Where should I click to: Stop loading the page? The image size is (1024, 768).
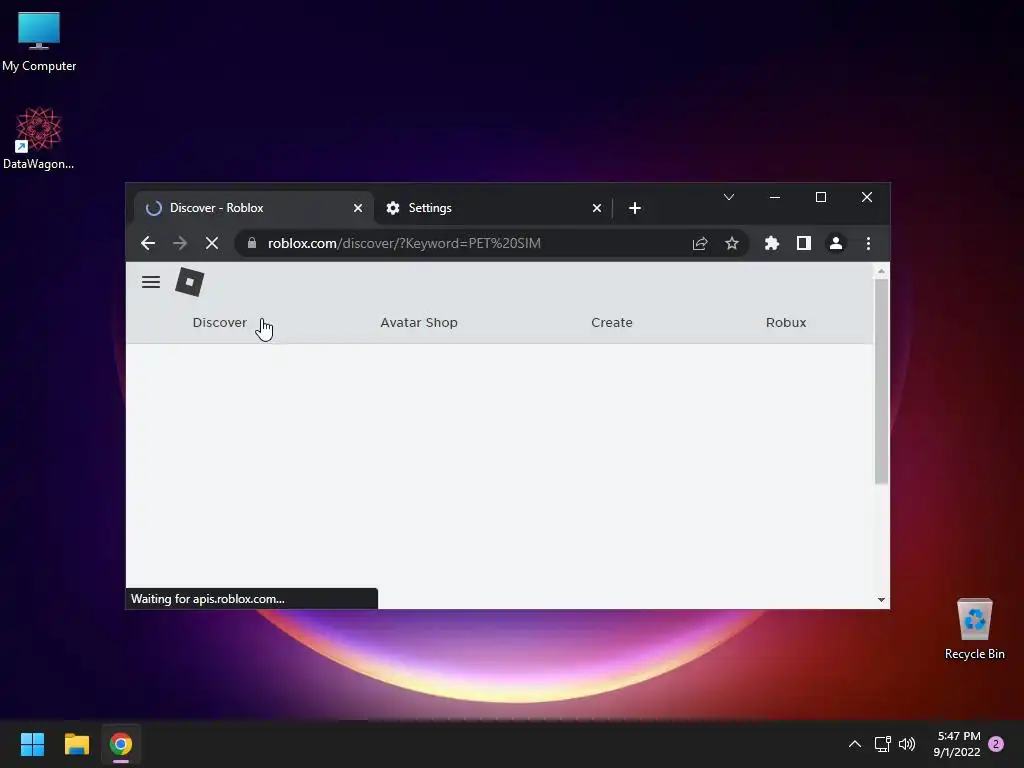(x=212, y=244)
